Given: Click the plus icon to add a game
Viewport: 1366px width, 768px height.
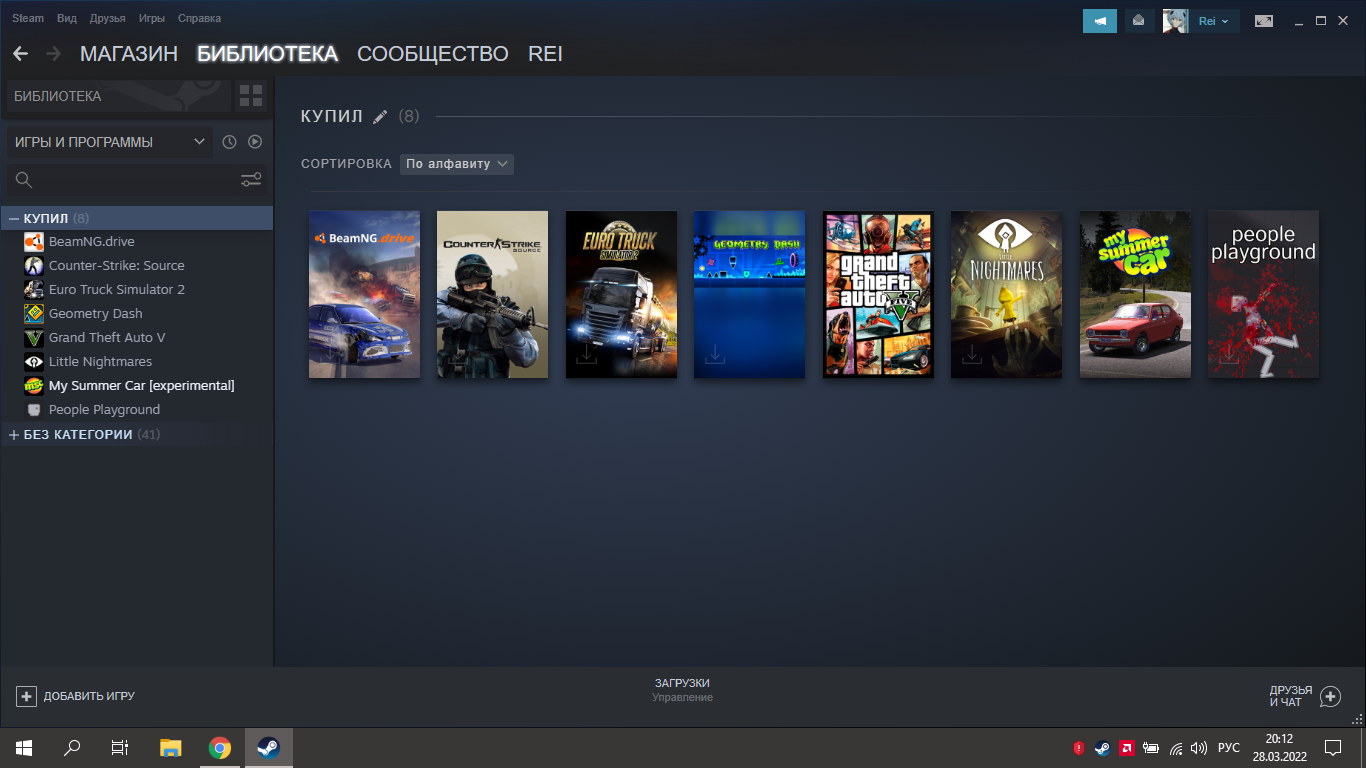Looking at the screenshot, I should tap(27, 696).
